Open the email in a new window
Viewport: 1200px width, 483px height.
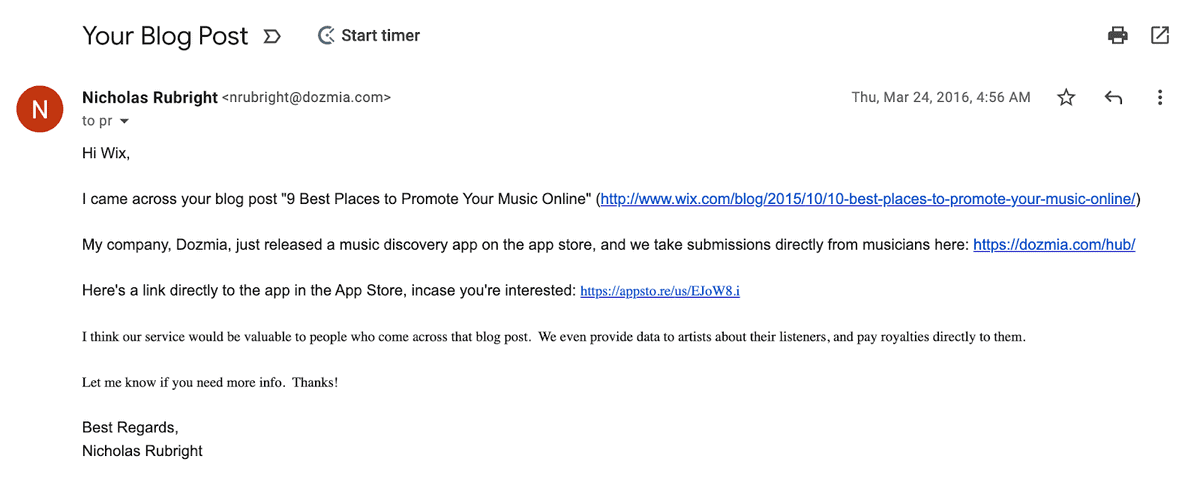click(x=1160, y=36)
